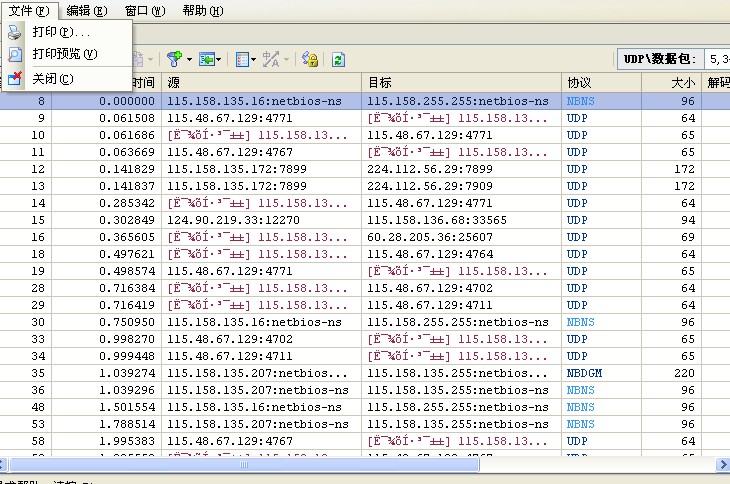Click the 大小 size column header

pos(680,82)
